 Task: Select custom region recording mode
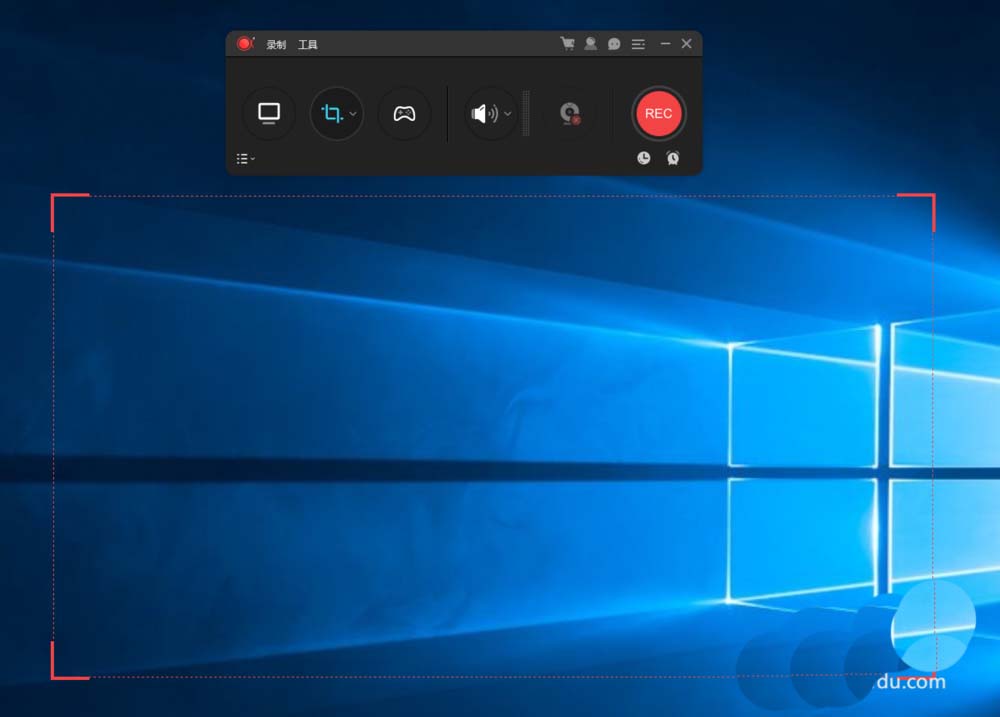[332, 114]
